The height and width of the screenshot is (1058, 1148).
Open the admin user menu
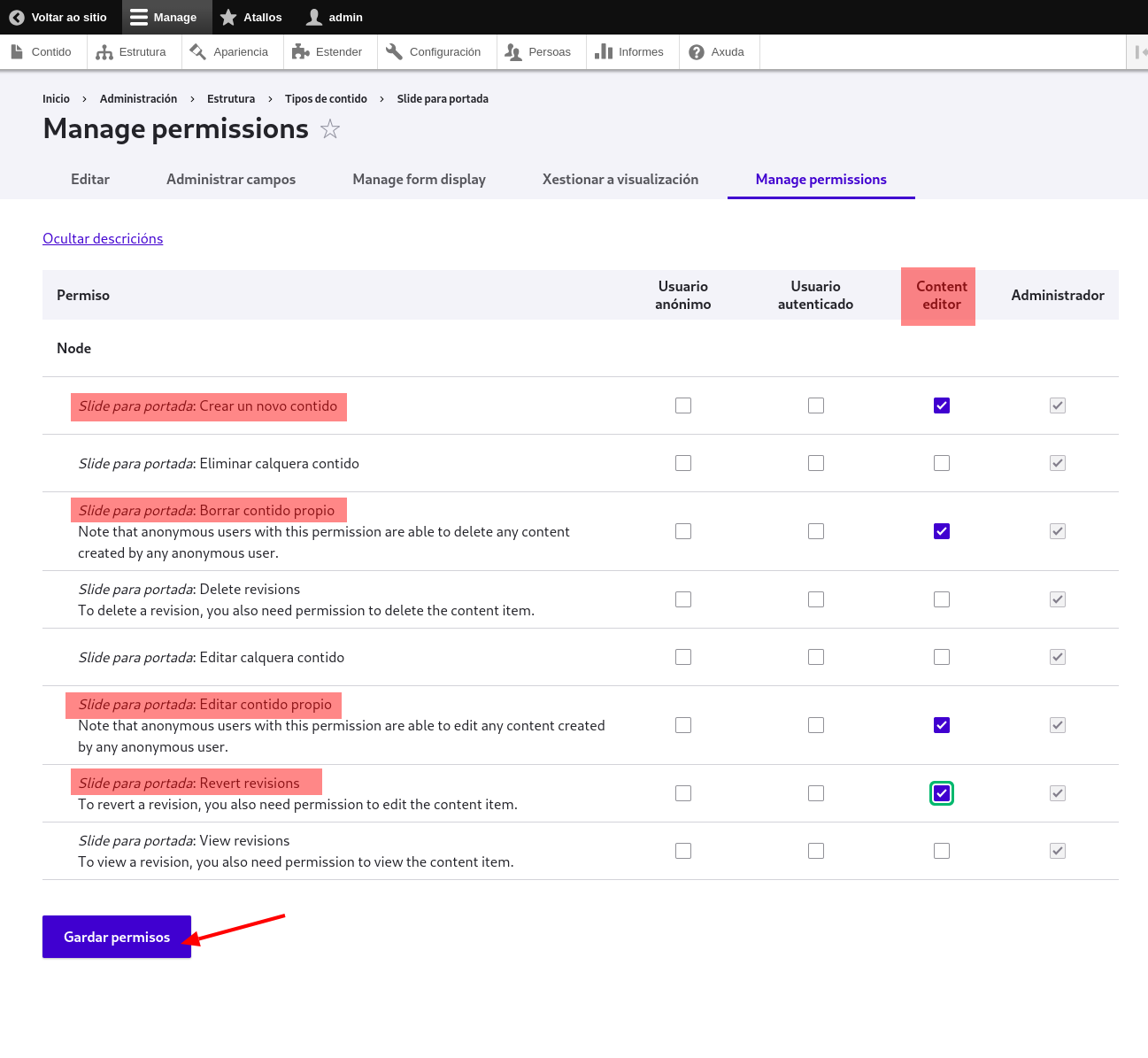tap(335, 17)
